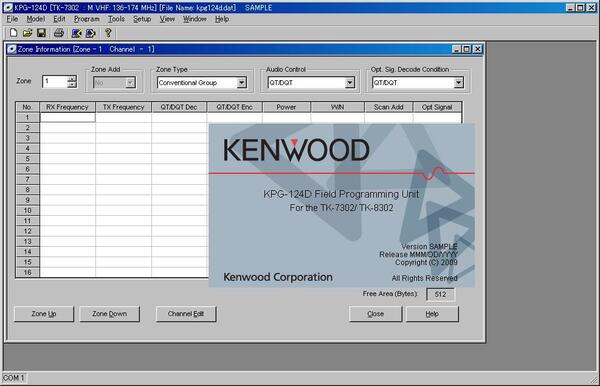Screen dimensions: 600x386
Task: Click the Print toolbar icon
Action: [59, 33]
